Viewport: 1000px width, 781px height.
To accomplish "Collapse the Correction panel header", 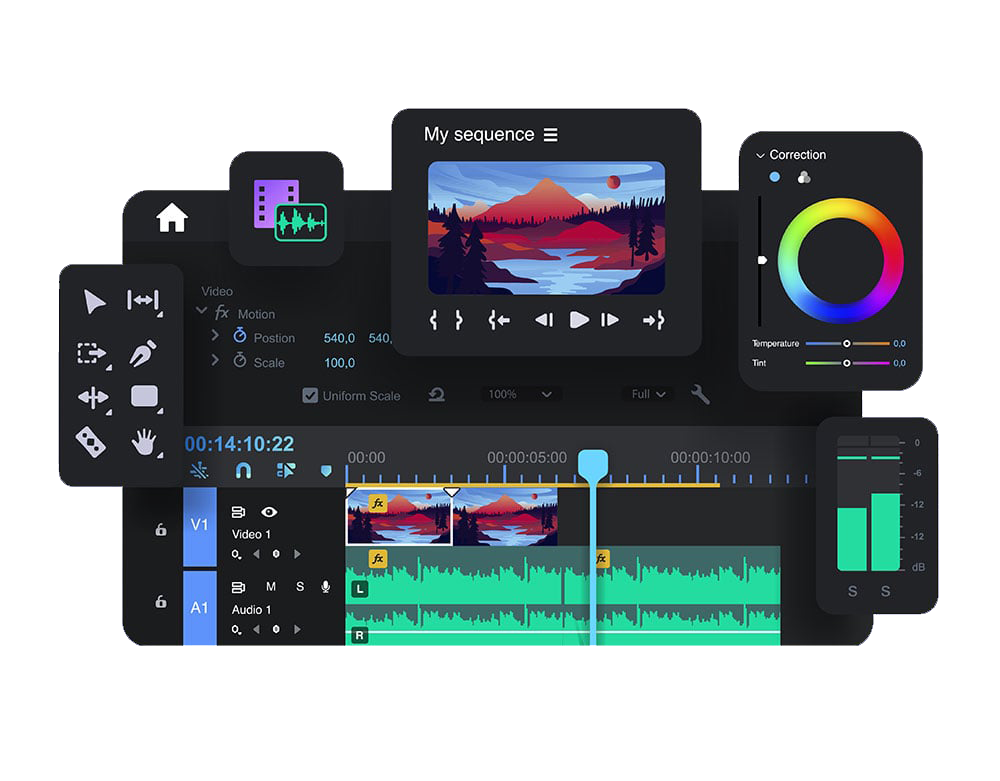I will [760, 156].
